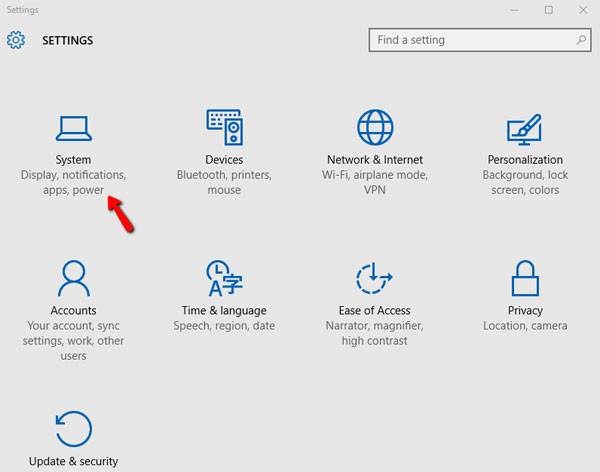Open the Privacy padlock icon
This screenshot has width=600, height=472.
pos(525,278)
